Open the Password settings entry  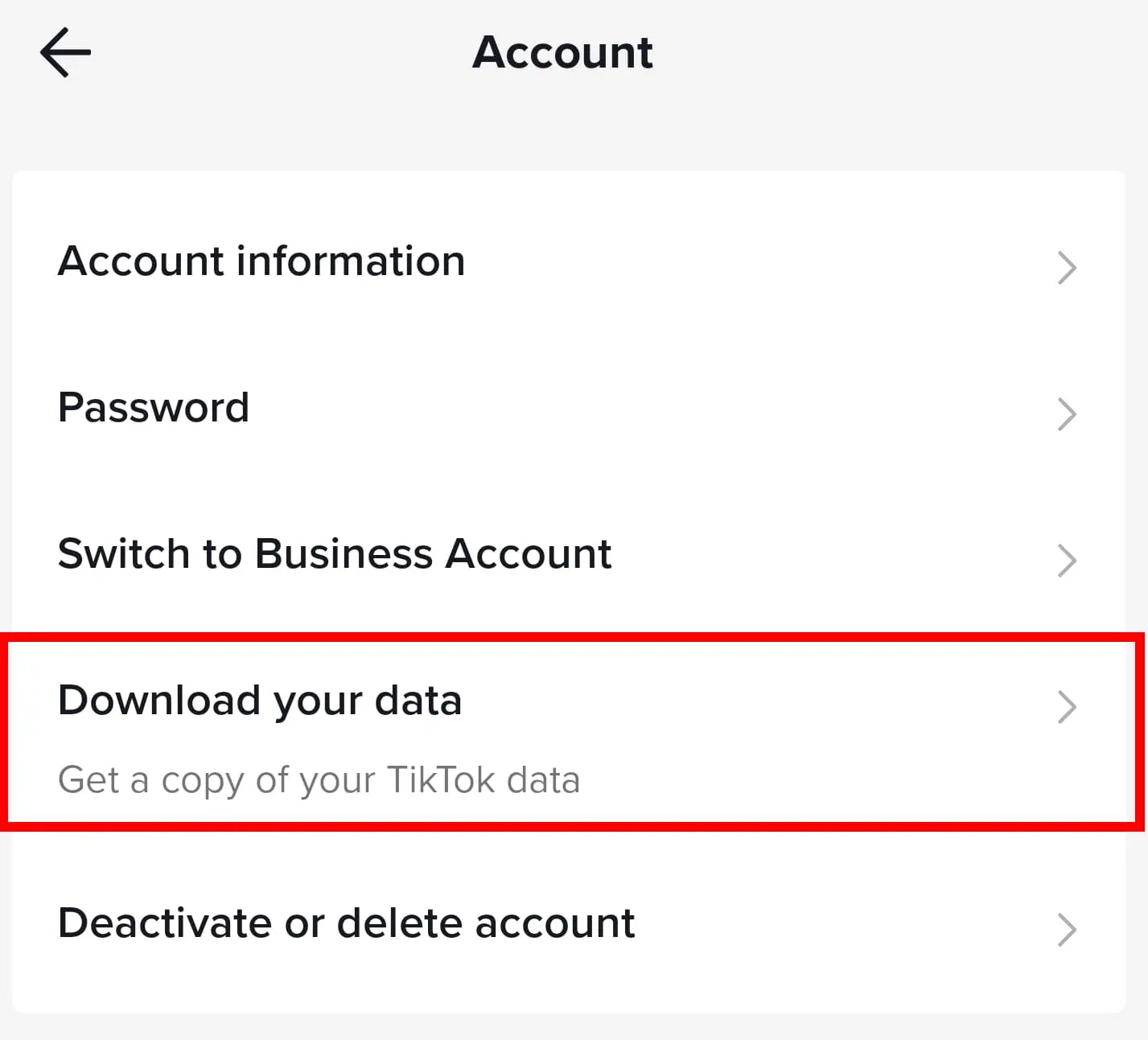click(x=154, y=408)
